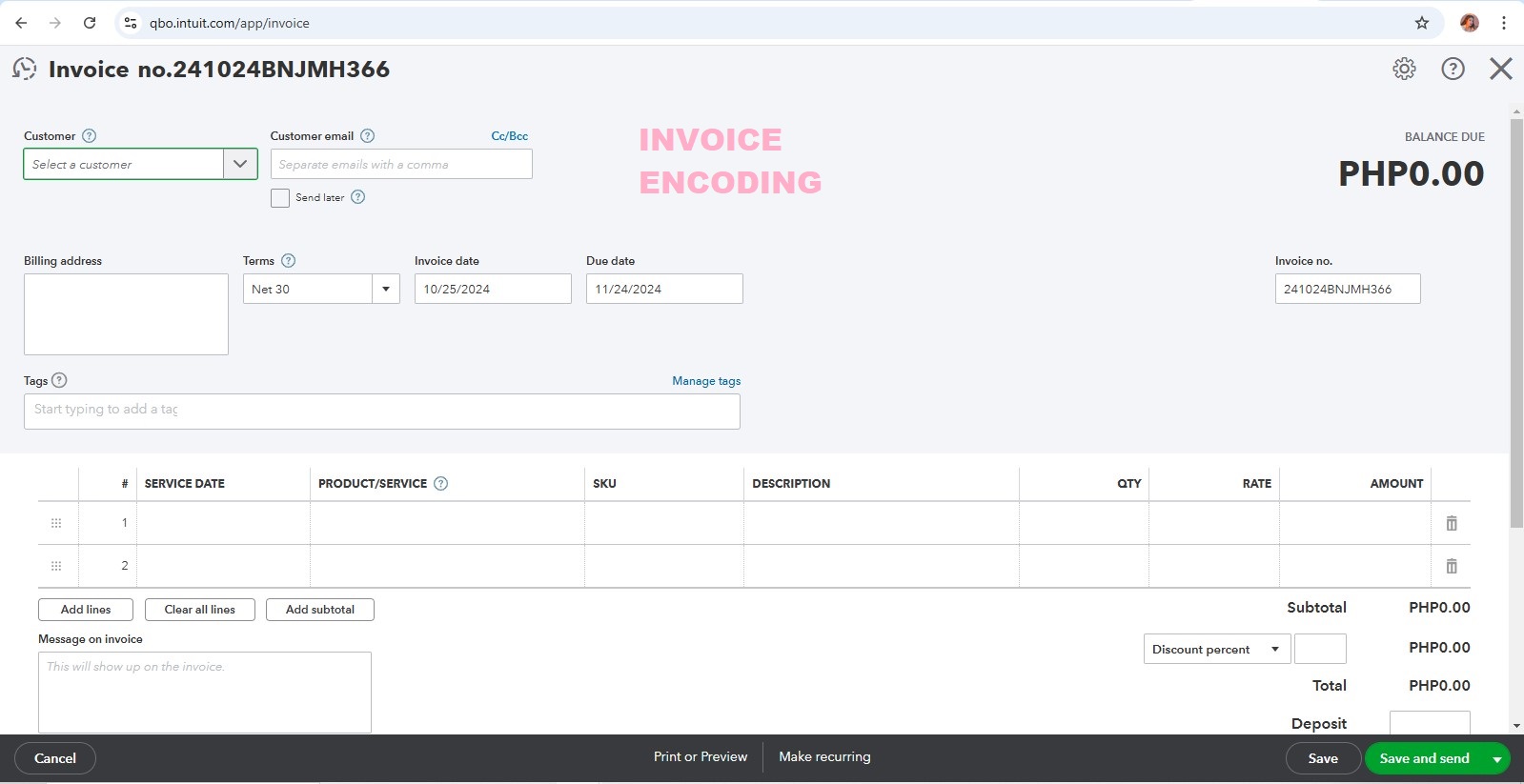
Task: Tick the Send later checkbox
Action: 280,198
